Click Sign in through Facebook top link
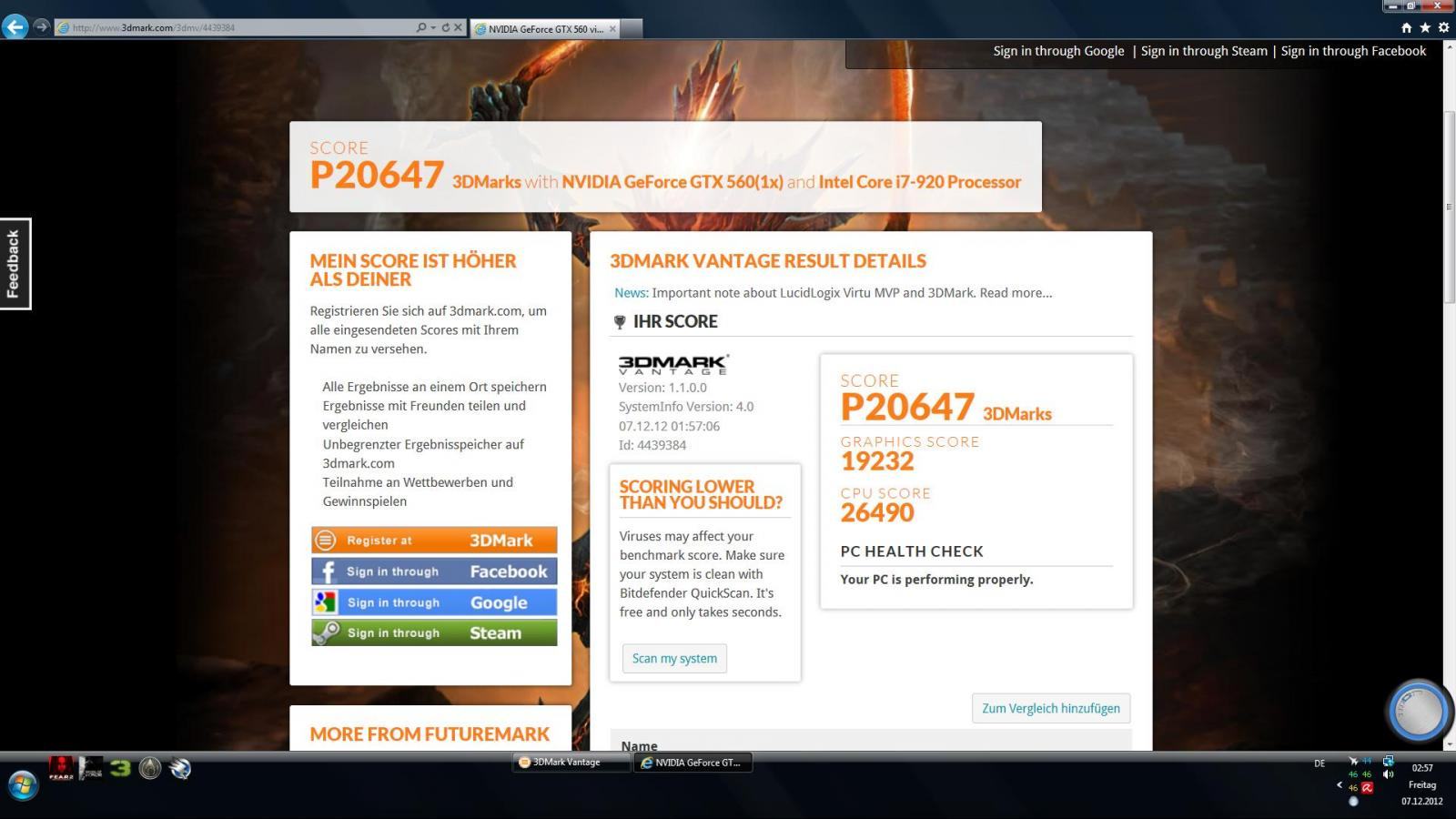This screenshot has width=1456, height=819. coord(1353,51)
